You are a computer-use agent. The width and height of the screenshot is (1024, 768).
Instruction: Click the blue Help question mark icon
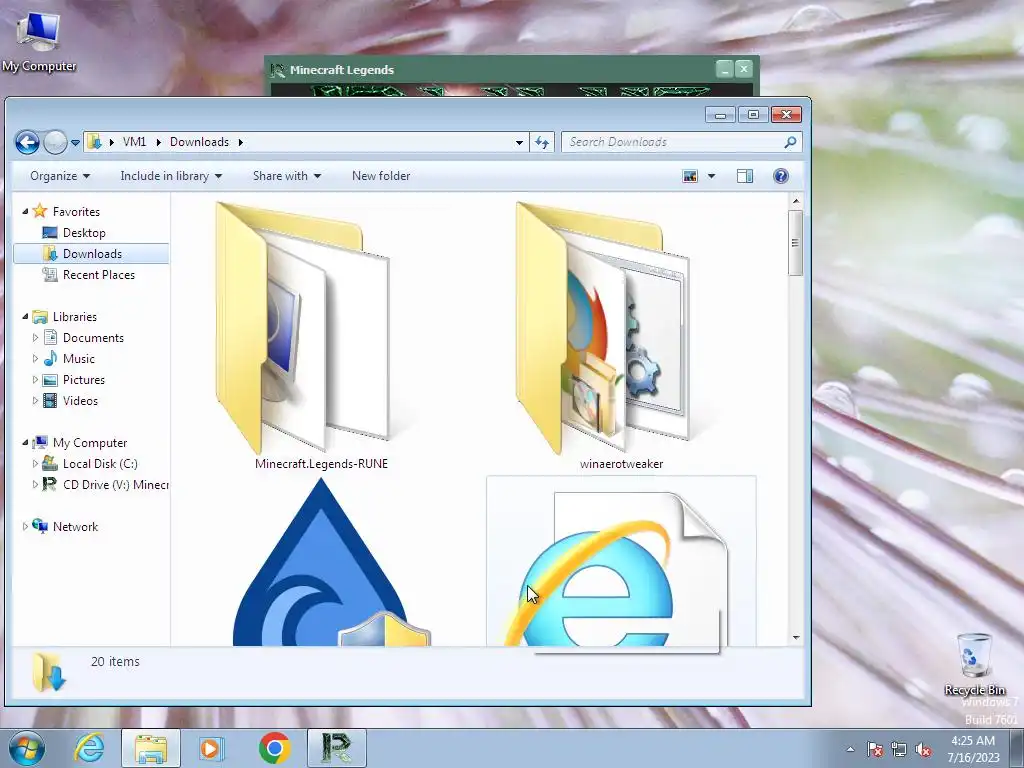pos(780,176)
